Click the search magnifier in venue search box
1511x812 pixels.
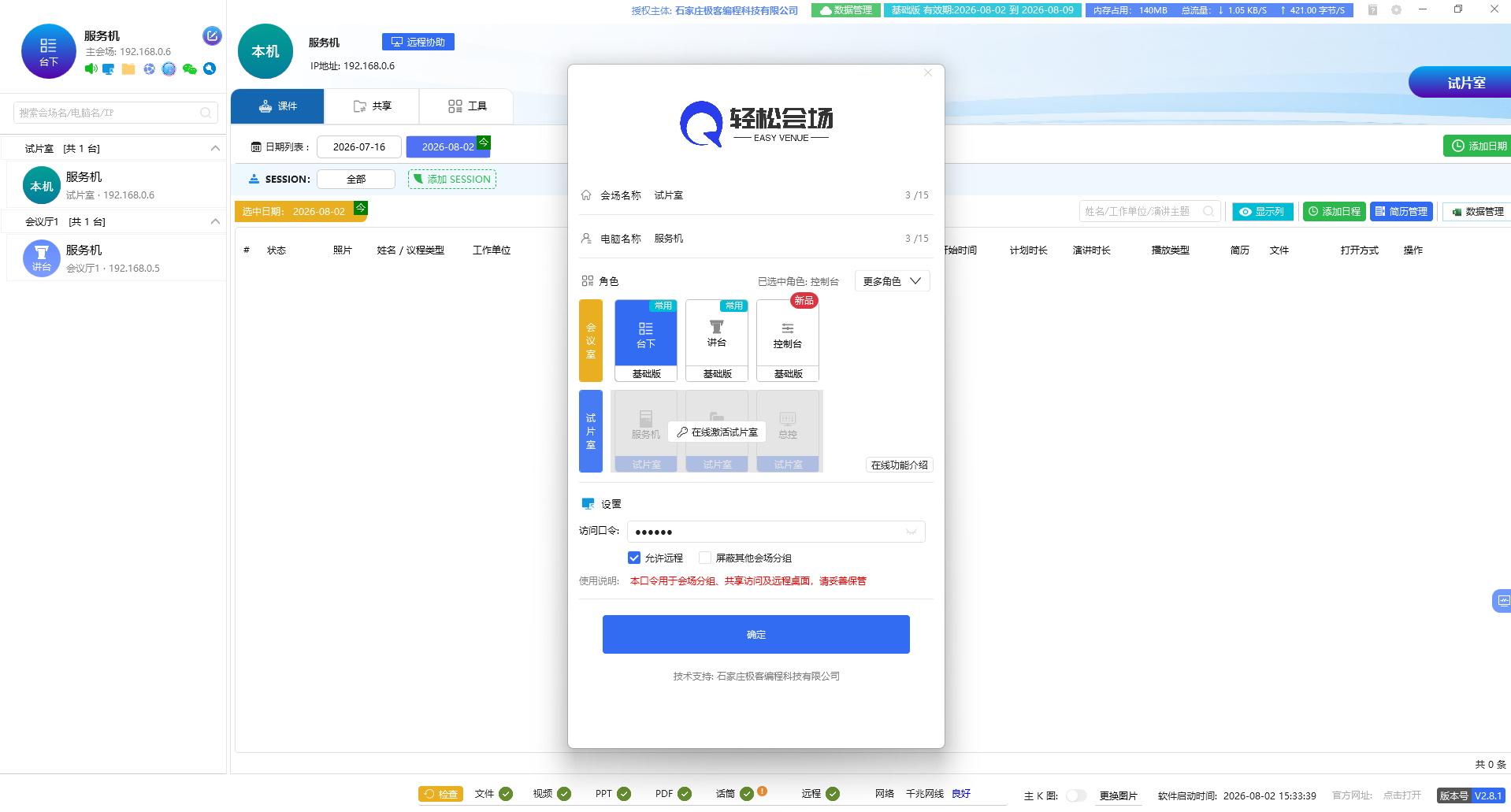tap(206, 113)
